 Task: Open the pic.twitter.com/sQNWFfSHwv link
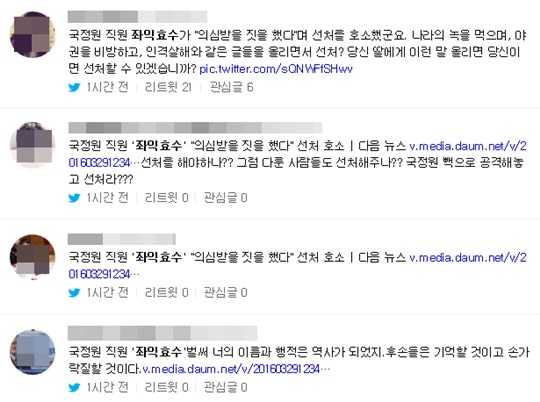click(x=276, y=69)
